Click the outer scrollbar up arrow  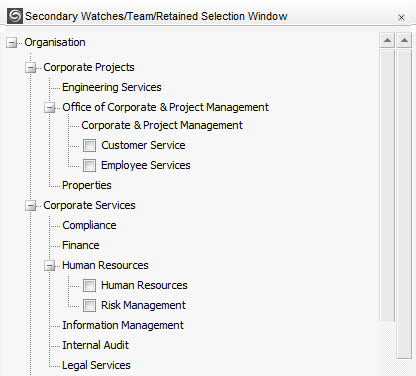pos(404,41)
